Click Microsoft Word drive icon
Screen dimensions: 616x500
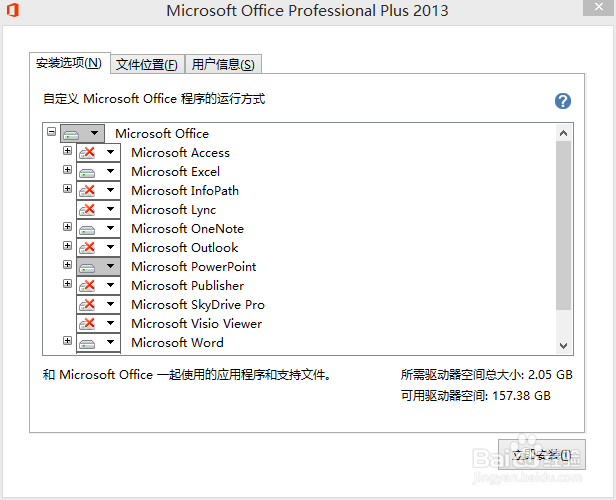(x=88, y=343)
